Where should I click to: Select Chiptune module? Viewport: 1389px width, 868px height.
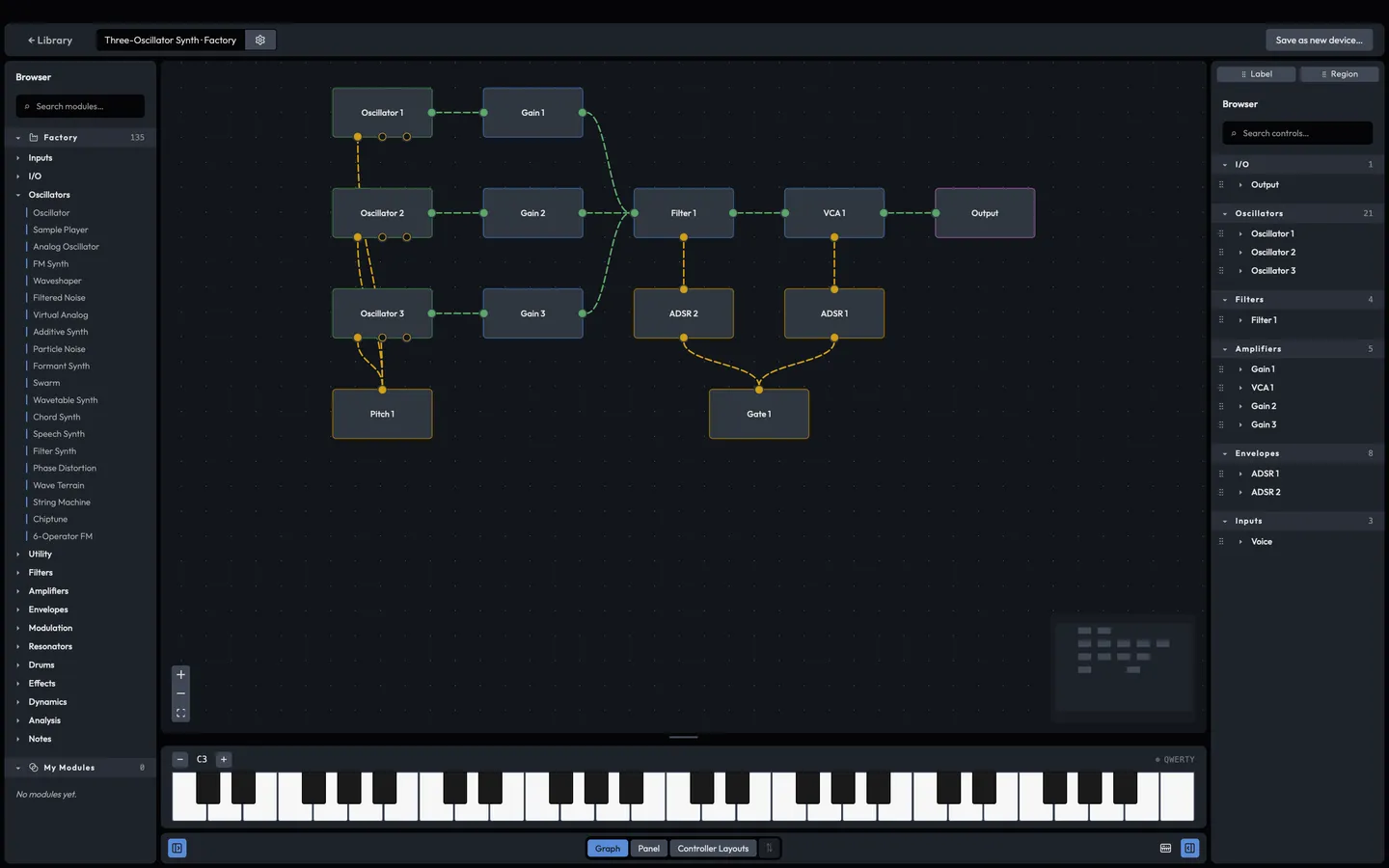point(50,520)
